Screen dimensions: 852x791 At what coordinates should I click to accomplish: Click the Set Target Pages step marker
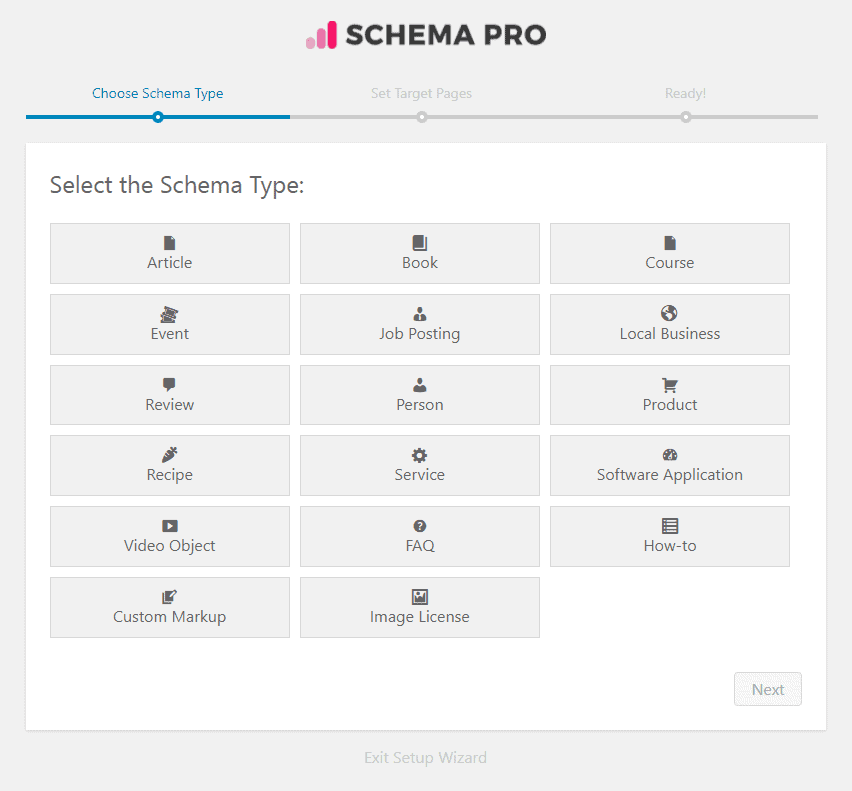(421, 117)
